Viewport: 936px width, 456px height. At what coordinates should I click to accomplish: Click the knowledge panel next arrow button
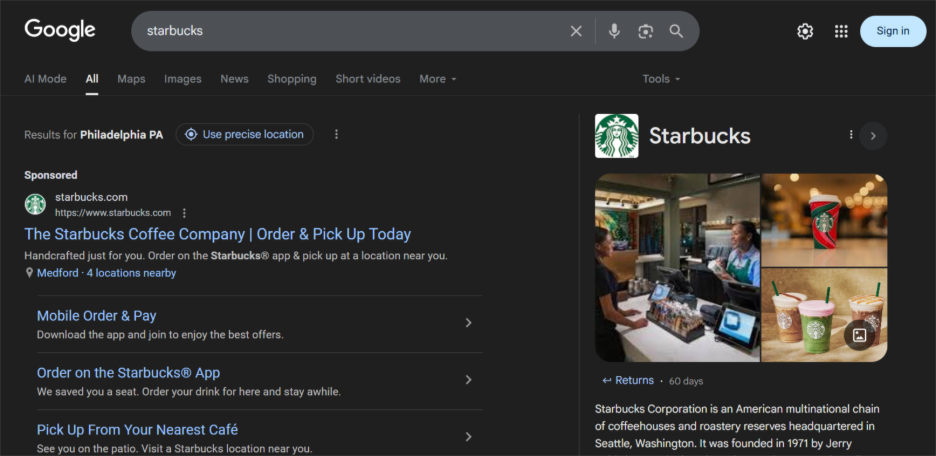(x=873, y=136)
